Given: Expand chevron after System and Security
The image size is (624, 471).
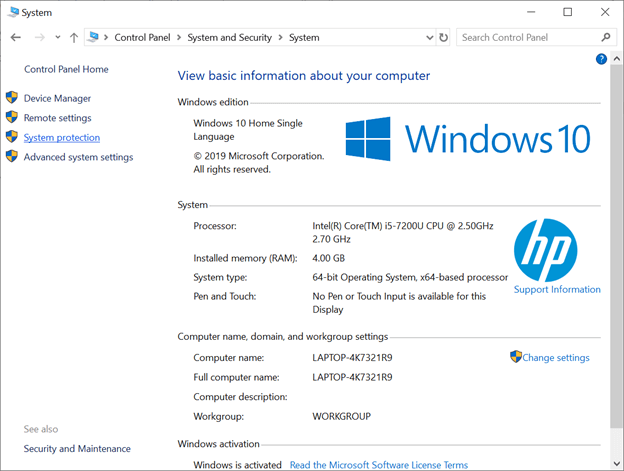Looking at the screenshot, I should tap(281, 37).
